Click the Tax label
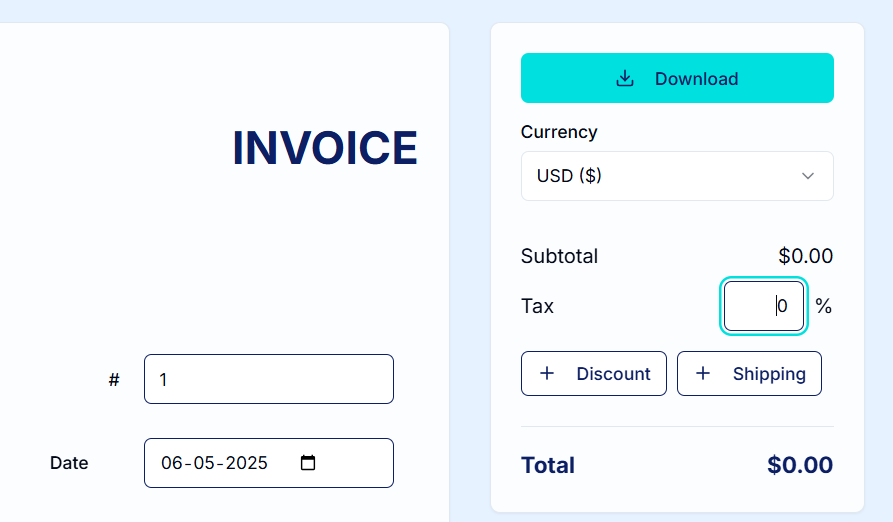The width and height of the screenshot is (893, 522). click(x=537, y=306)
